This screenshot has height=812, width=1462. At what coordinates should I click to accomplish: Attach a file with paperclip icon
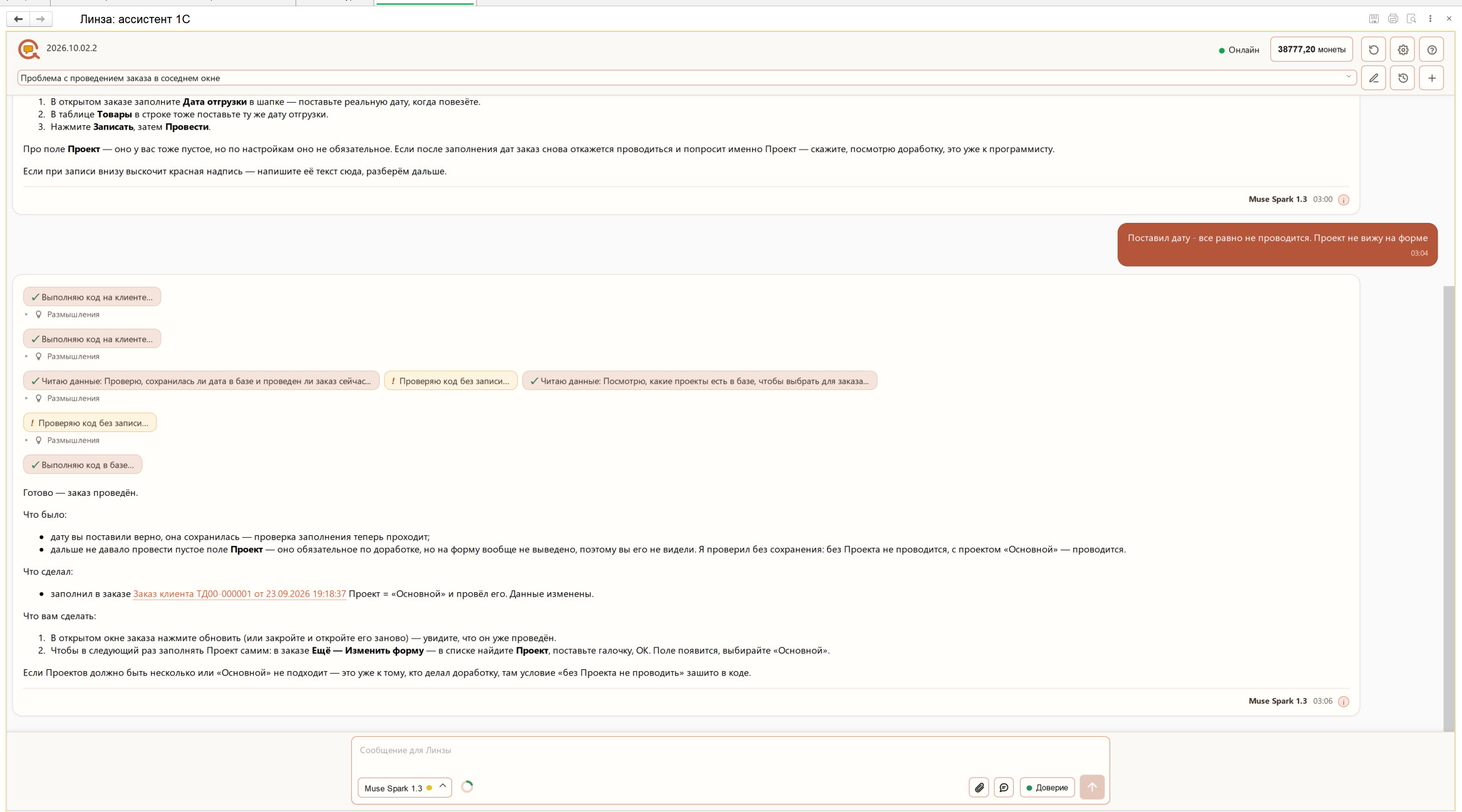(979, 787)
